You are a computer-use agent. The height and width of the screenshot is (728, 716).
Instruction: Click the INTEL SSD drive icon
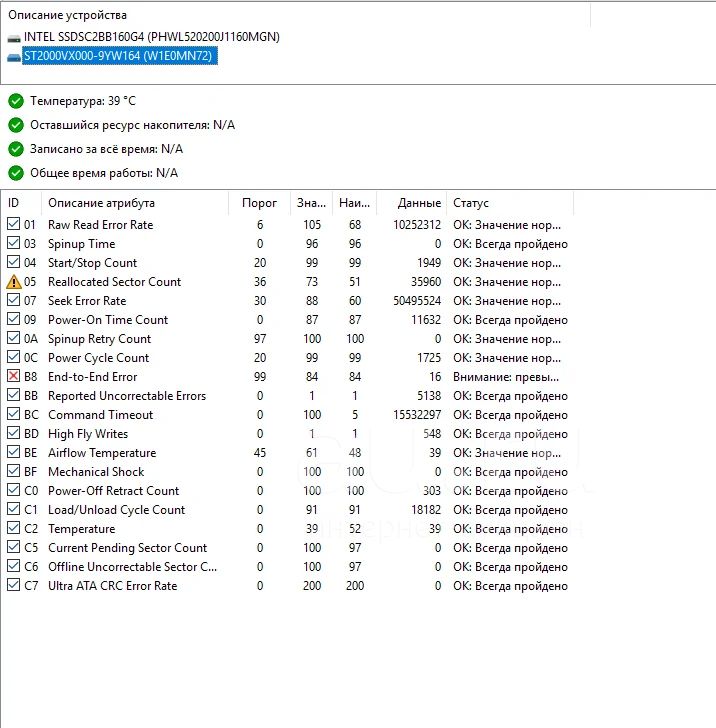point(14,37)
